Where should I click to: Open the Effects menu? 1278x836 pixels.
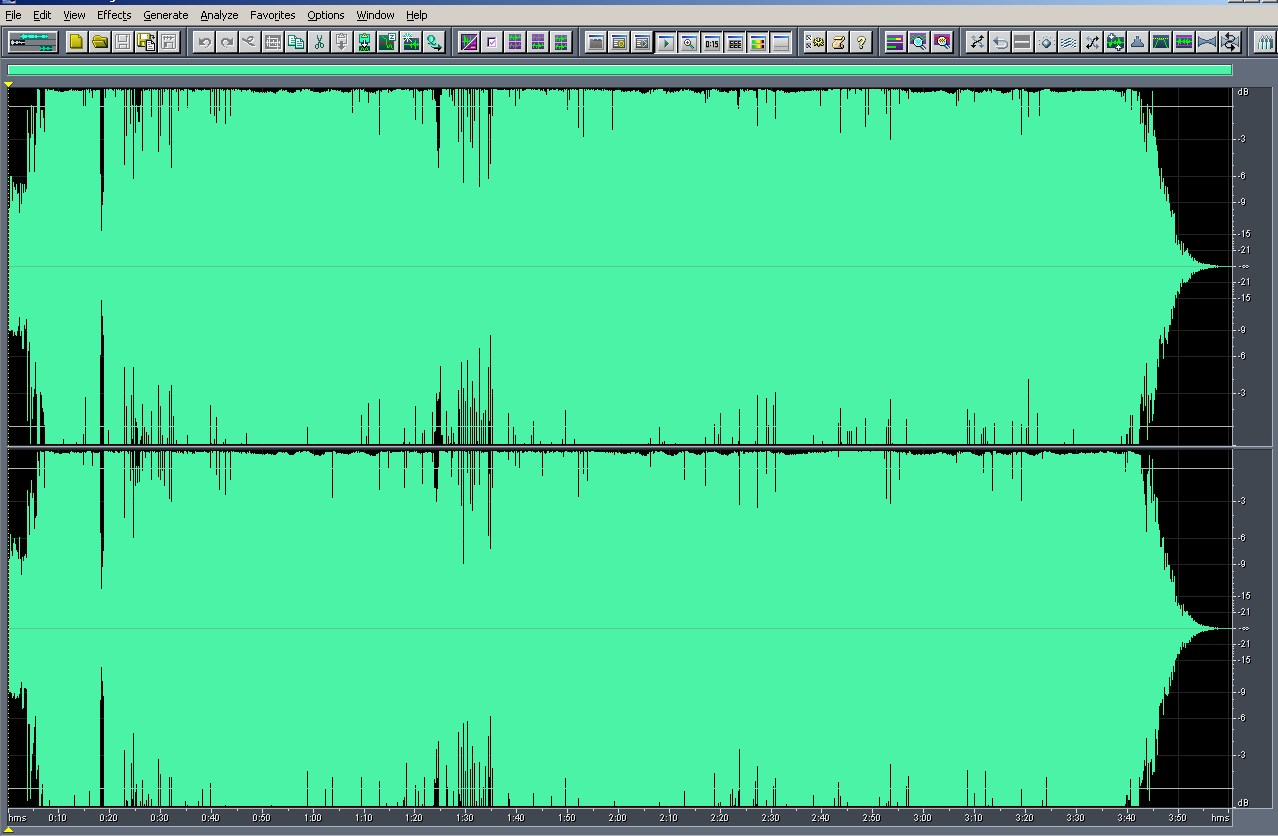click(x=114, y=15)
